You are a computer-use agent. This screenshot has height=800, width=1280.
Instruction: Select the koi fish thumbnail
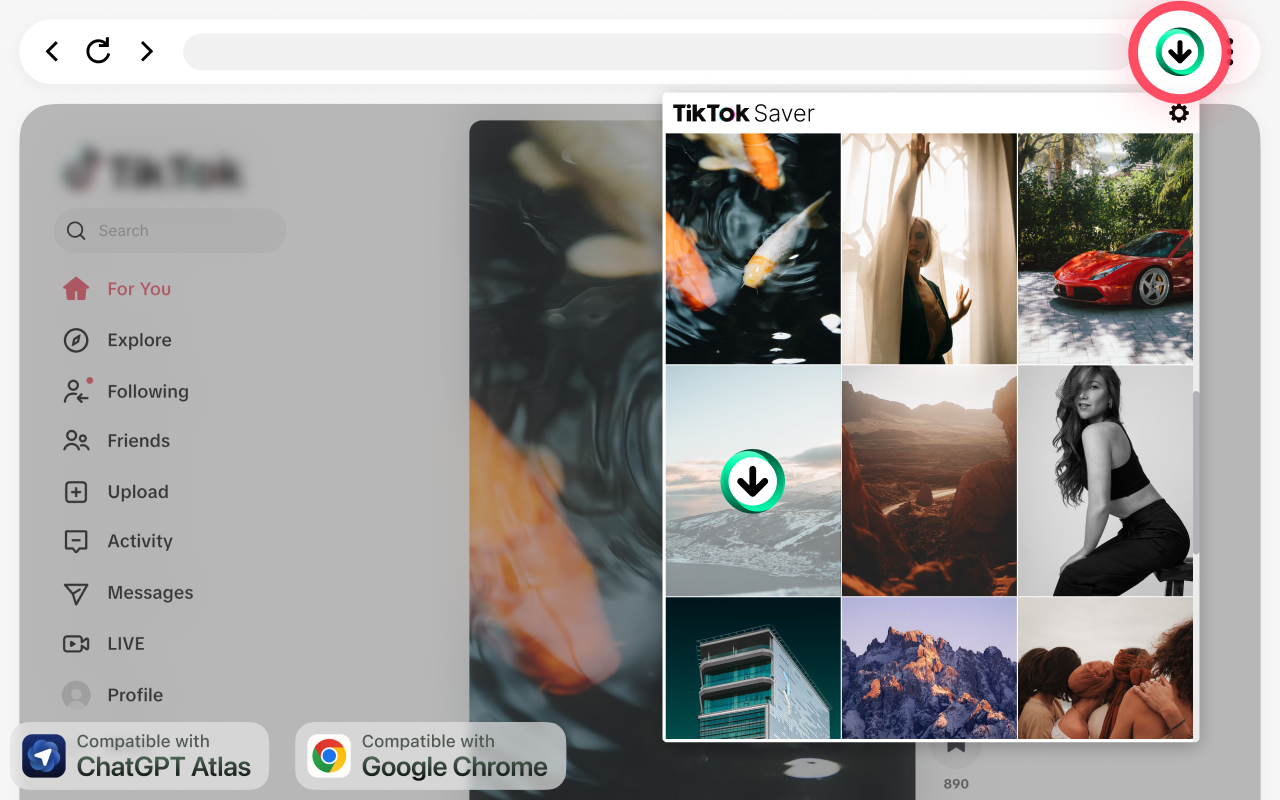753,249
